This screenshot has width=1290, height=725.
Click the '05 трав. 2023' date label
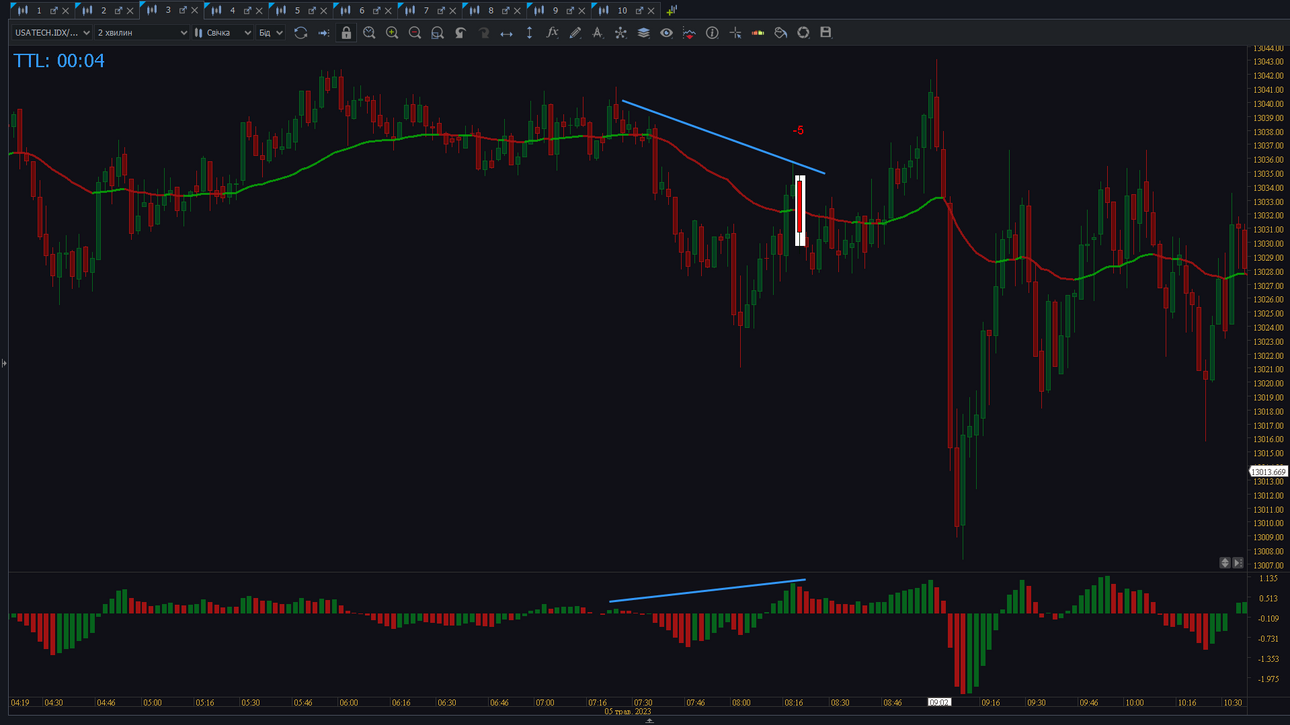tap(628, 712)
